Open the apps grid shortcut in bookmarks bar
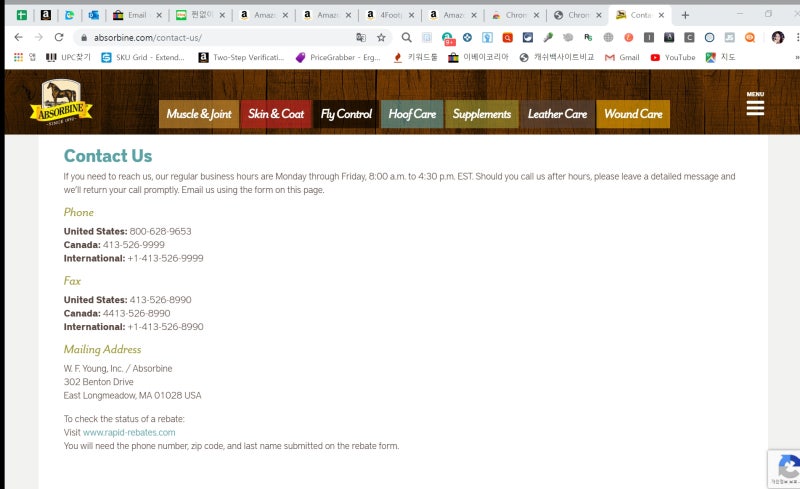 point(18,57)
